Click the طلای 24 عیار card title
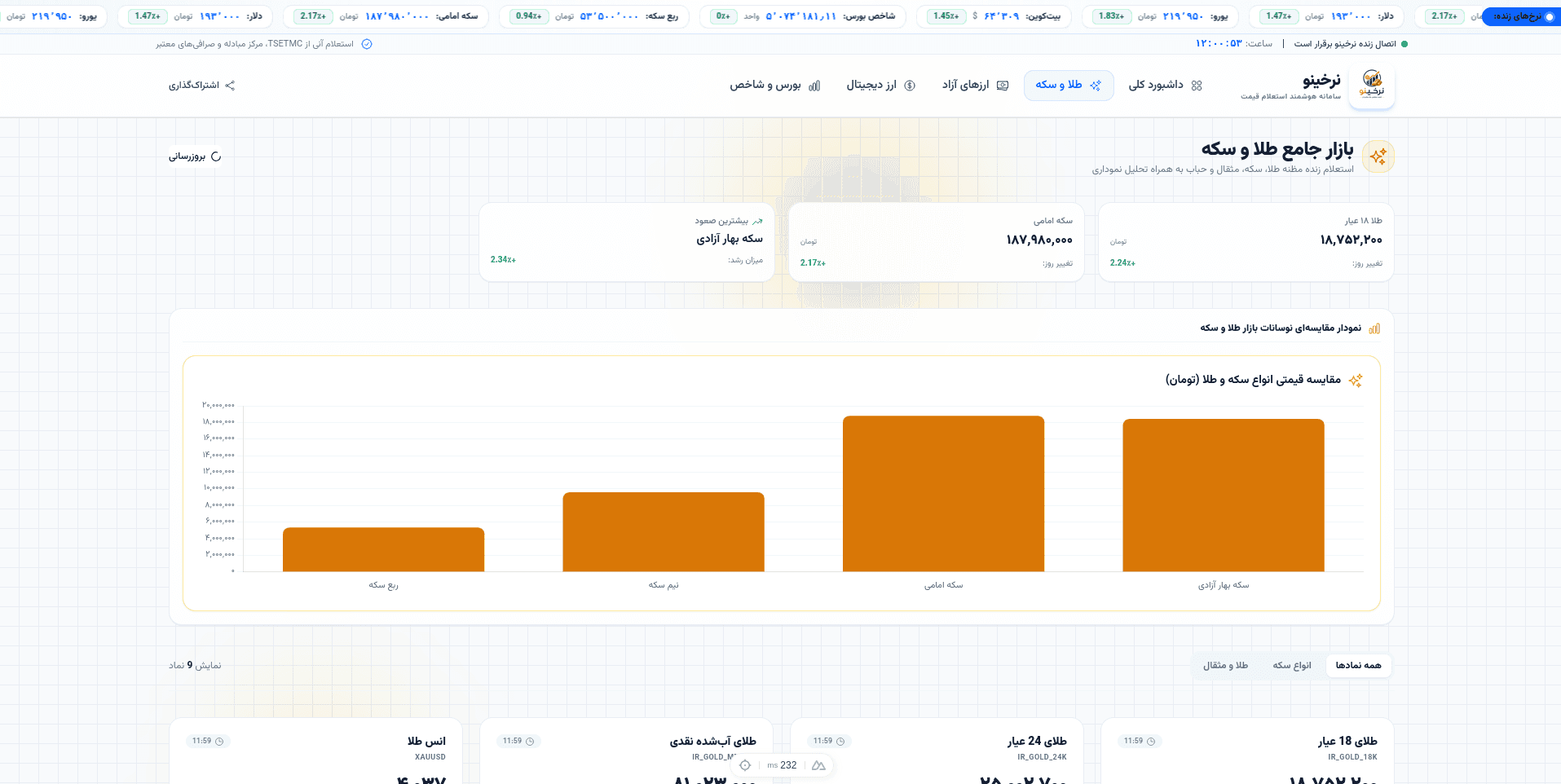Screen dimensions: 1561x784 tap(1037, 742)
